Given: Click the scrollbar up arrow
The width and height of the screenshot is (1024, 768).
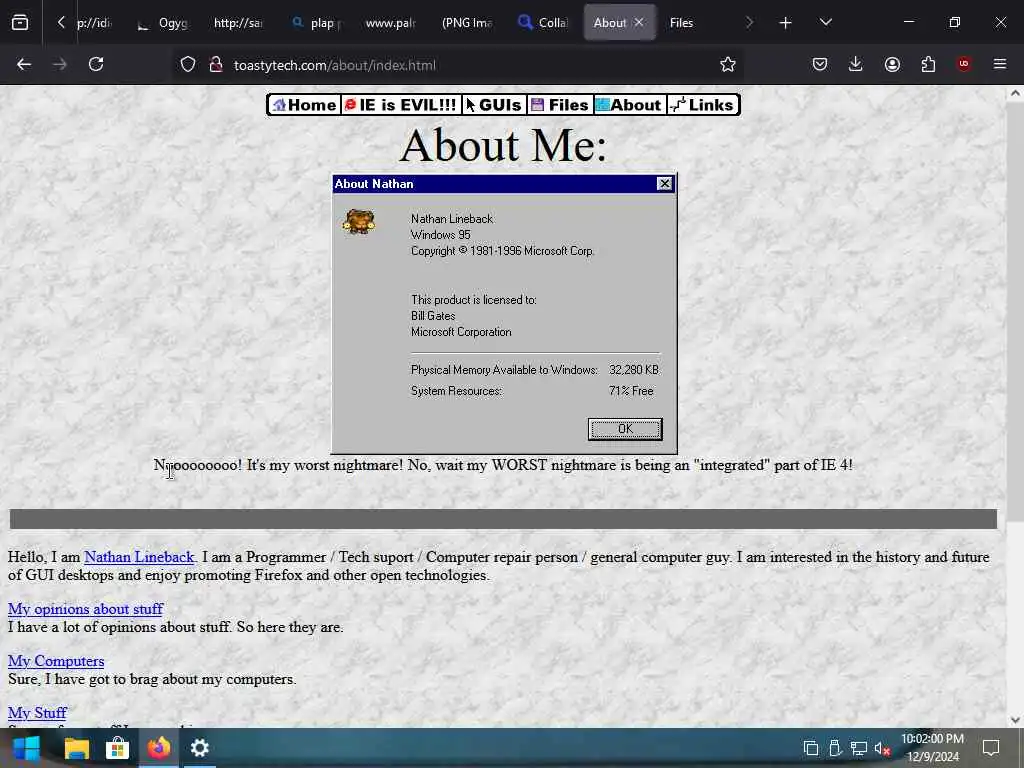Looking at the screenshot, I should [x=1015, y=93].
